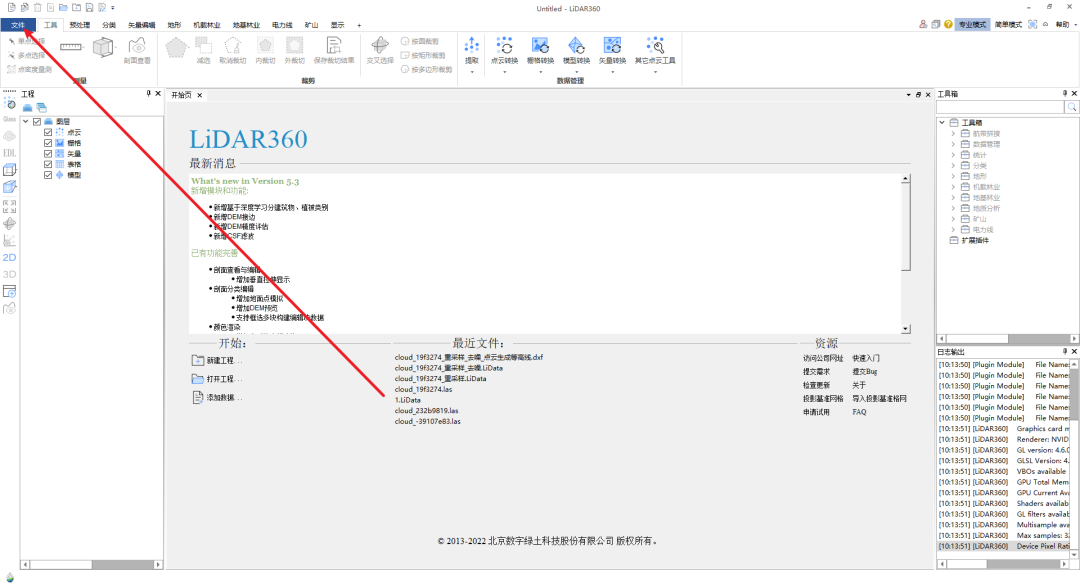Open the 矢量转换 vector conversion tool
The height and width of the screenshot is (584, 1080).
tap(612, 51)
